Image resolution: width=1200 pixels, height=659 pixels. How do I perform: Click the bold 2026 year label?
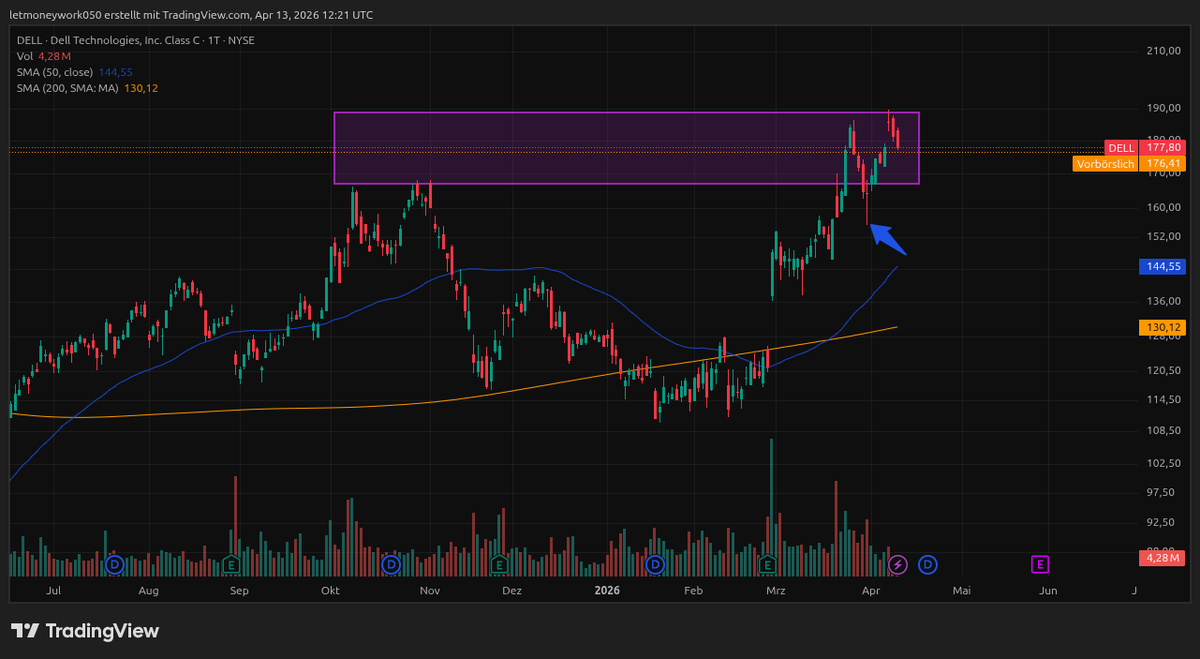click(x=606, y=591)
